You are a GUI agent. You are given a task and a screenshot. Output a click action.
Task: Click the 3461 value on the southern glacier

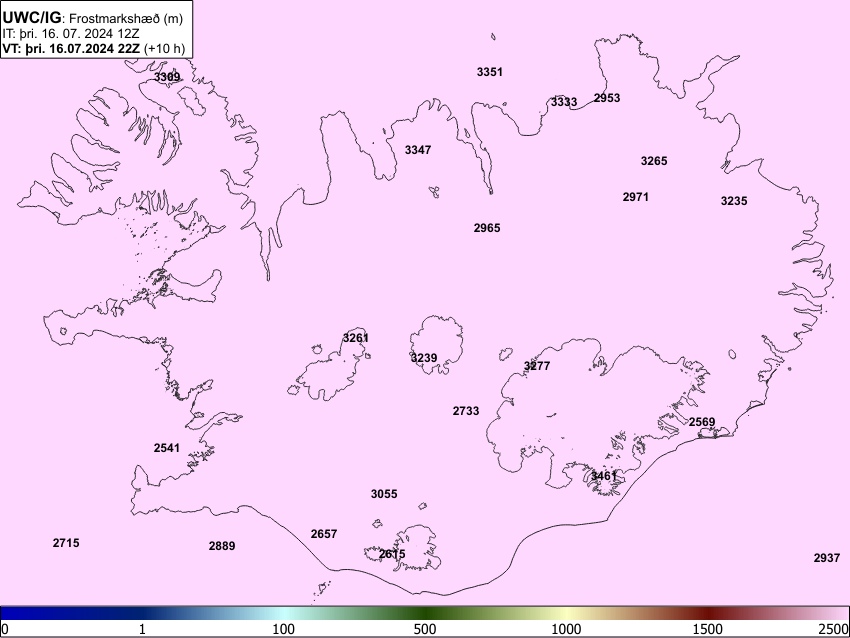[603, 476]
